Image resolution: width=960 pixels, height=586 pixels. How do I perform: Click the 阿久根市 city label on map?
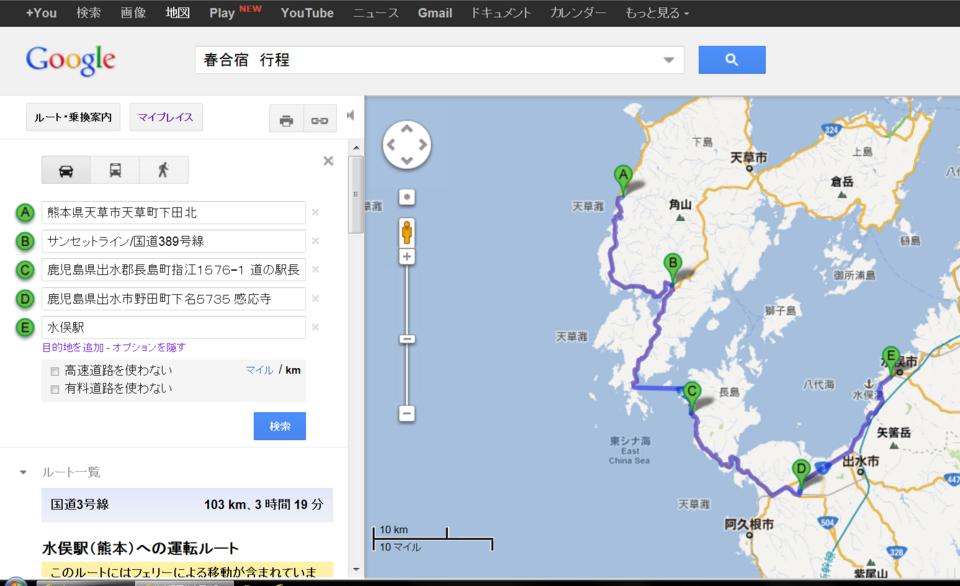point(749,524)
